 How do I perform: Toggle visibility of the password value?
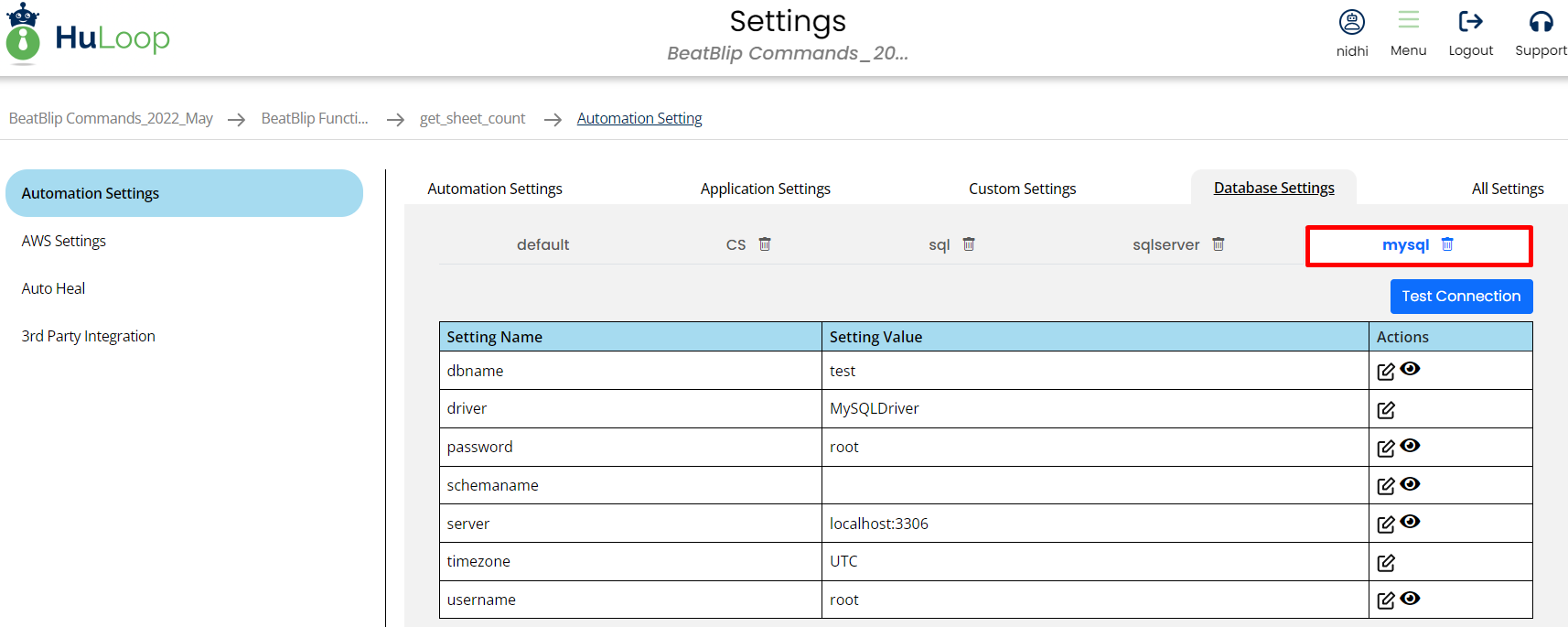click(x=1410, y=446)
